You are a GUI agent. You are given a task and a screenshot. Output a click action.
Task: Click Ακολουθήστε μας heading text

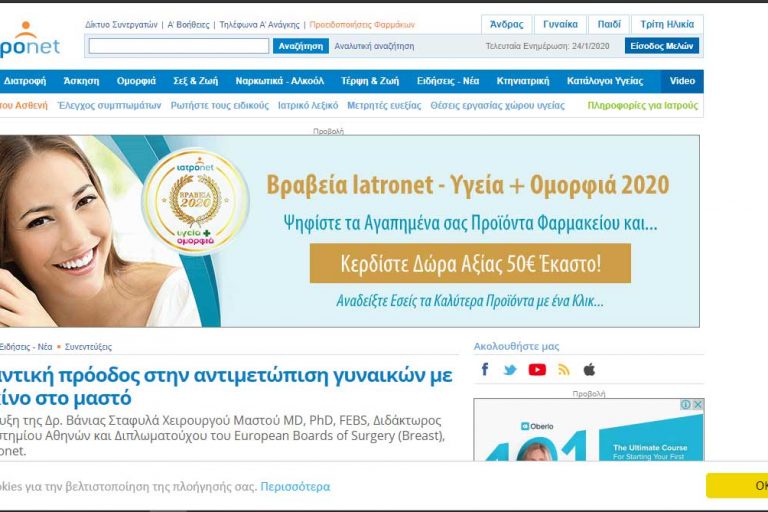pos(516,346)
